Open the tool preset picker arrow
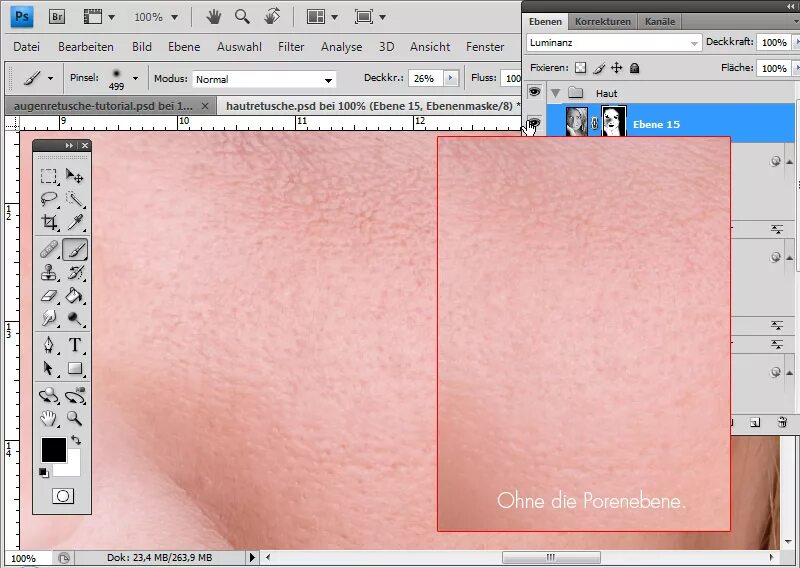 pyautogui.click(x=50, y=79)
